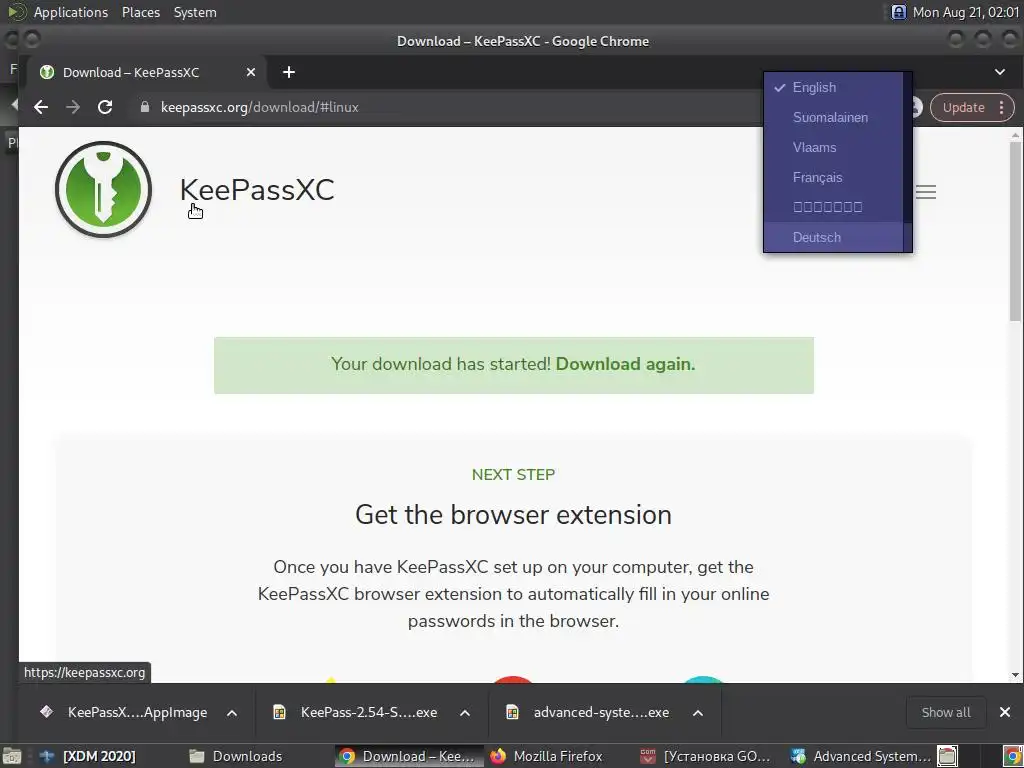Open the Downloads folder window from taskbar
Viewport: 1024px width, 768px height.
point(236,756)
